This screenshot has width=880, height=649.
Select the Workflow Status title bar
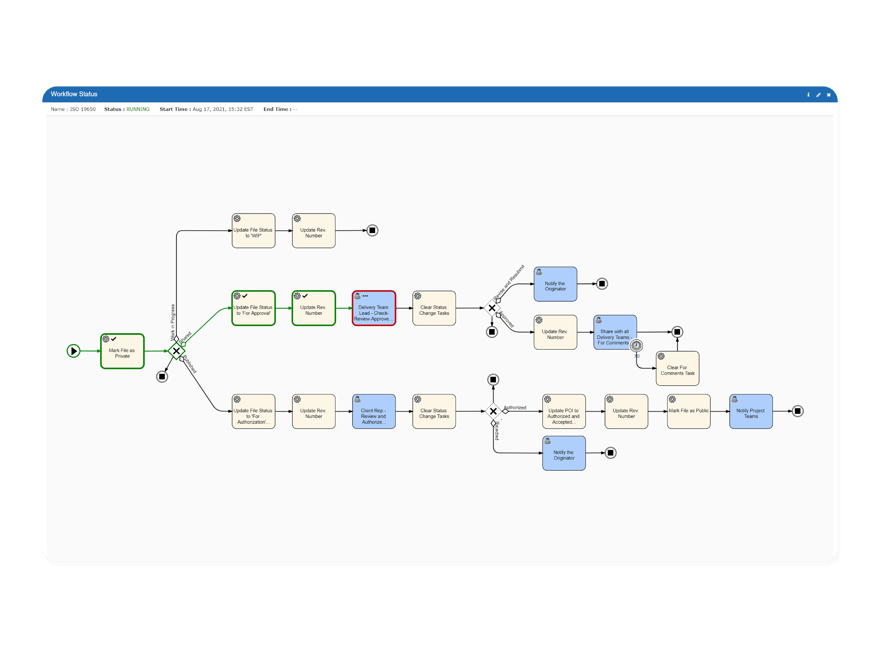click(74, 93)
